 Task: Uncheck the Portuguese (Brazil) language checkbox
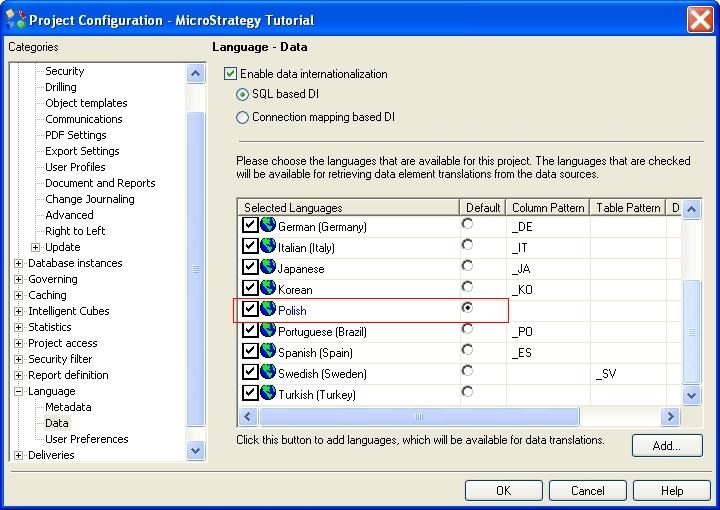click(x=250, y=331)
